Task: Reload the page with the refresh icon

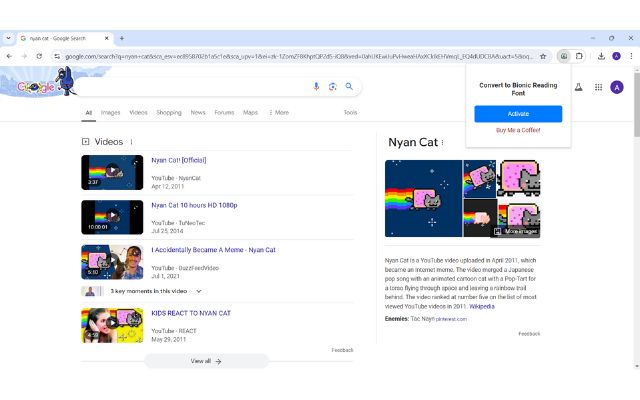Action: (x=39, y=56)
